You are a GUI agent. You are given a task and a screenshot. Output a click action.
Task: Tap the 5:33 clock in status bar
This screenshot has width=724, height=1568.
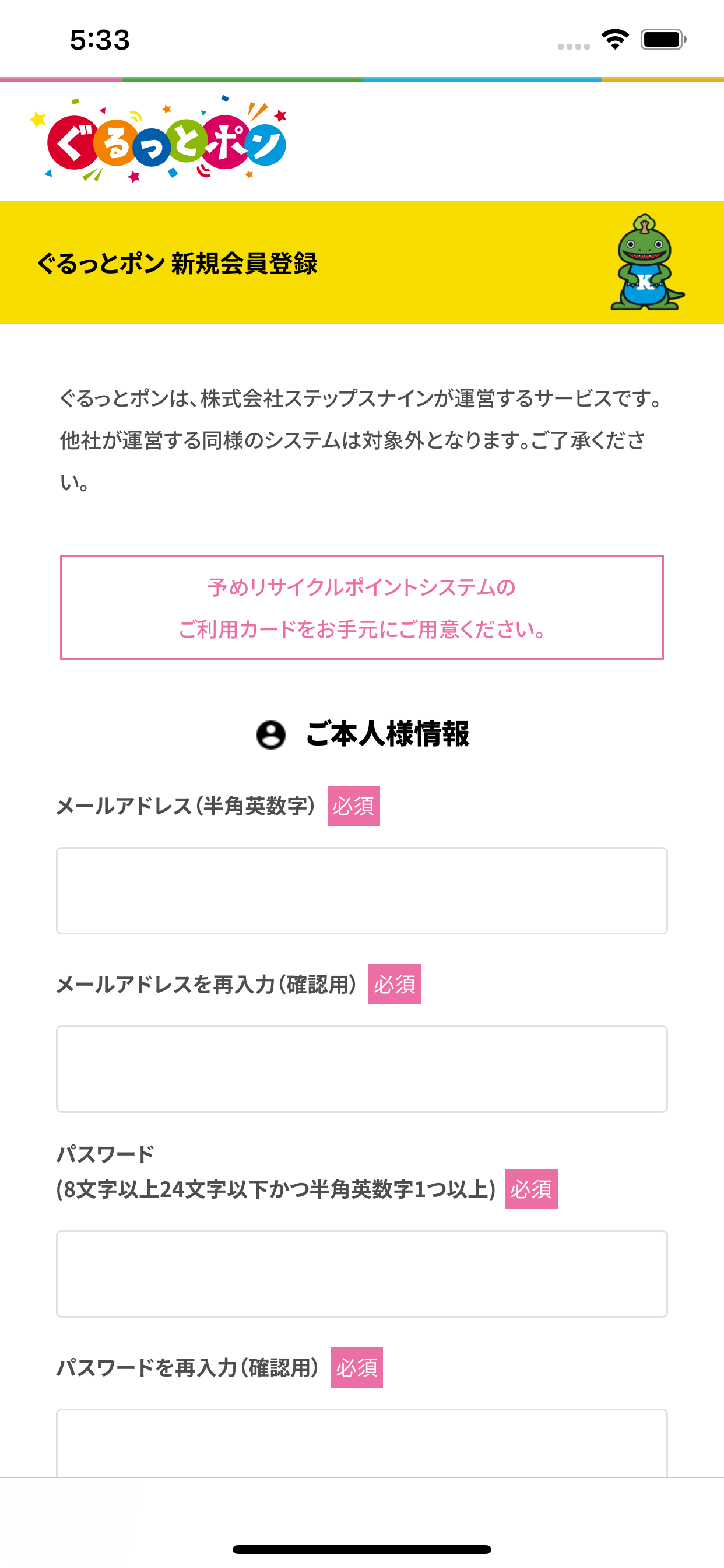pos(100,40)
